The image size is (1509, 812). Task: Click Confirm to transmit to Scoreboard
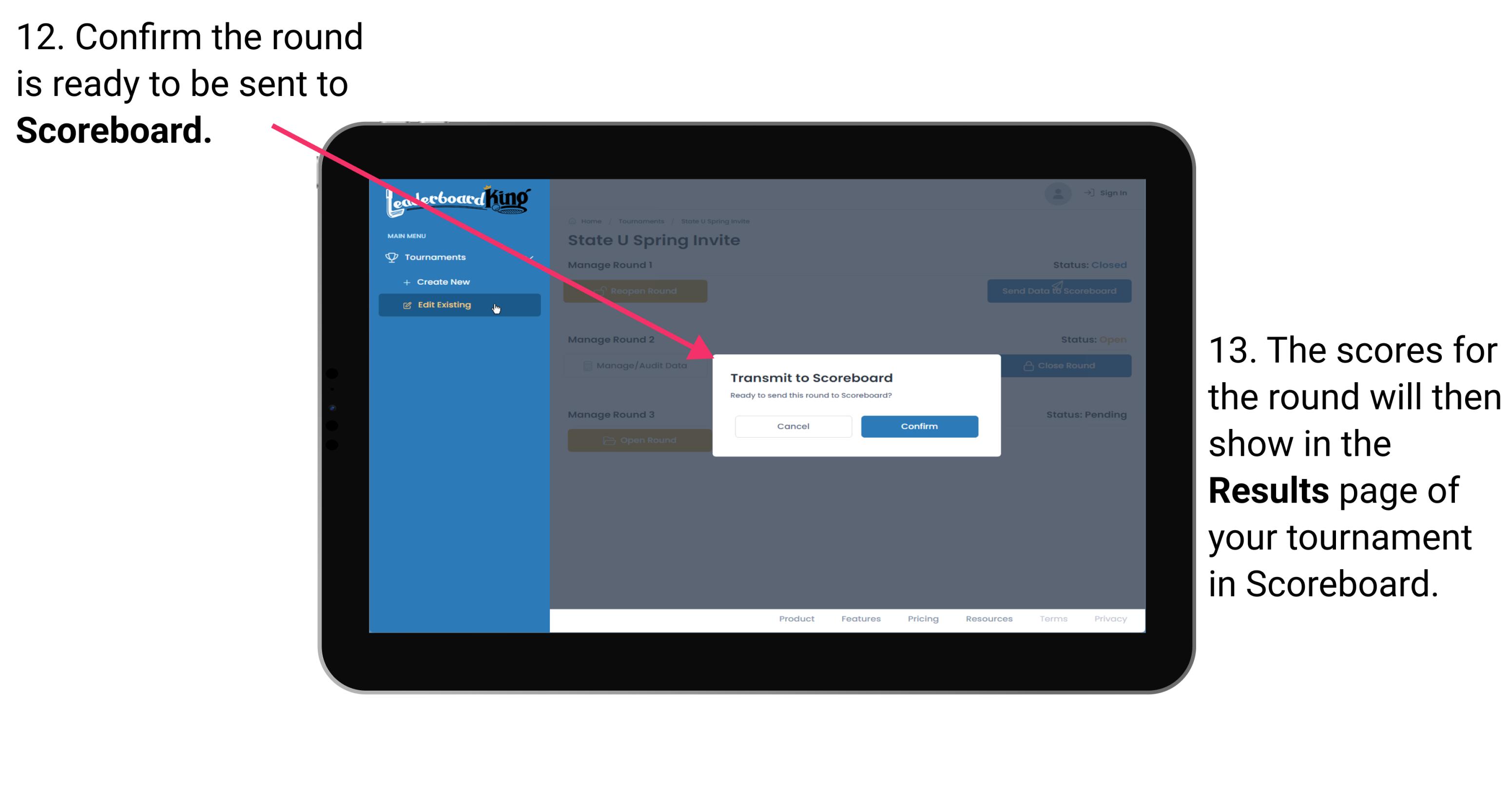click(918, 425)
